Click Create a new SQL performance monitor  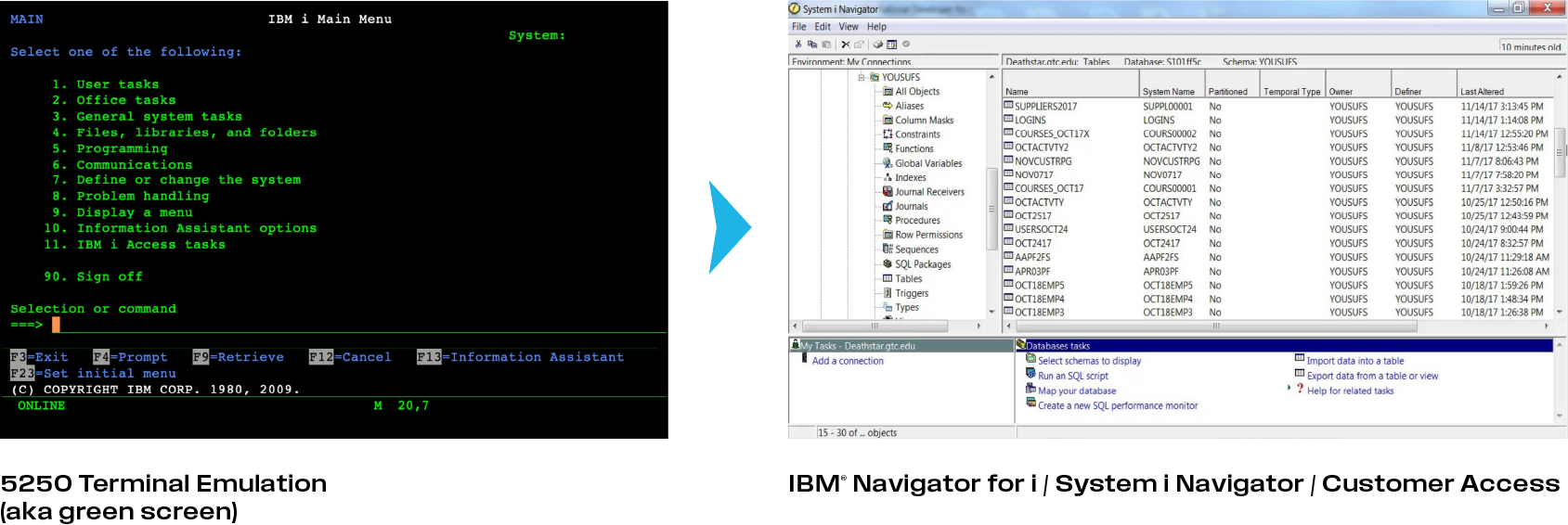coord(1118,405)
